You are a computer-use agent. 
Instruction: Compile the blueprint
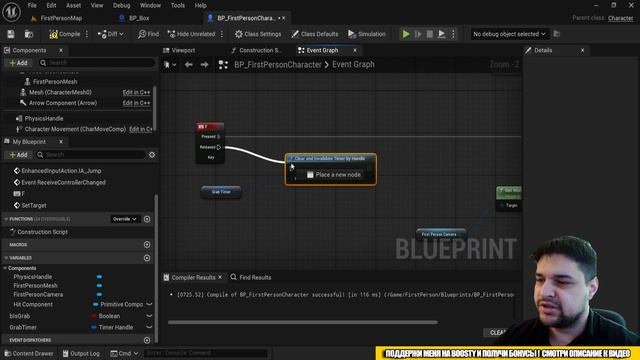65,34
